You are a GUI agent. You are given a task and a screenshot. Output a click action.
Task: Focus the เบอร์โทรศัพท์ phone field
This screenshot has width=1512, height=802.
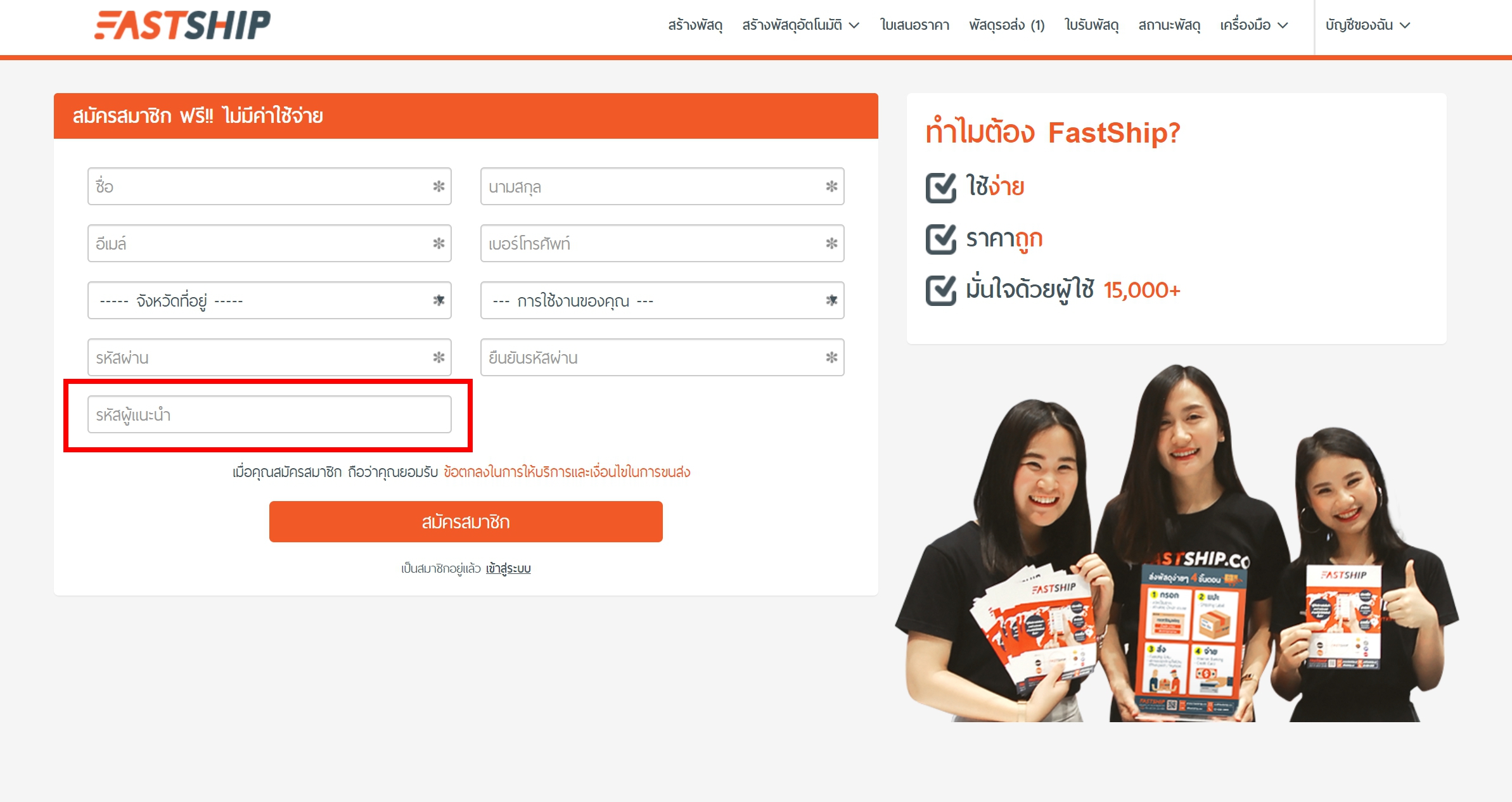[x=662, y=243]
